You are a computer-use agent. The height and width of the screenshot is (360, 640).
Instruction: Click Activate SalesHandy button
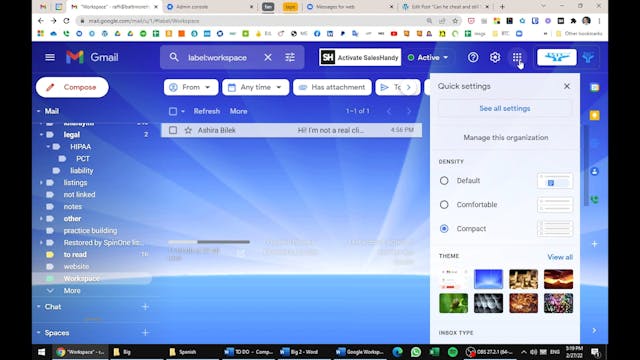click(360, 58)
